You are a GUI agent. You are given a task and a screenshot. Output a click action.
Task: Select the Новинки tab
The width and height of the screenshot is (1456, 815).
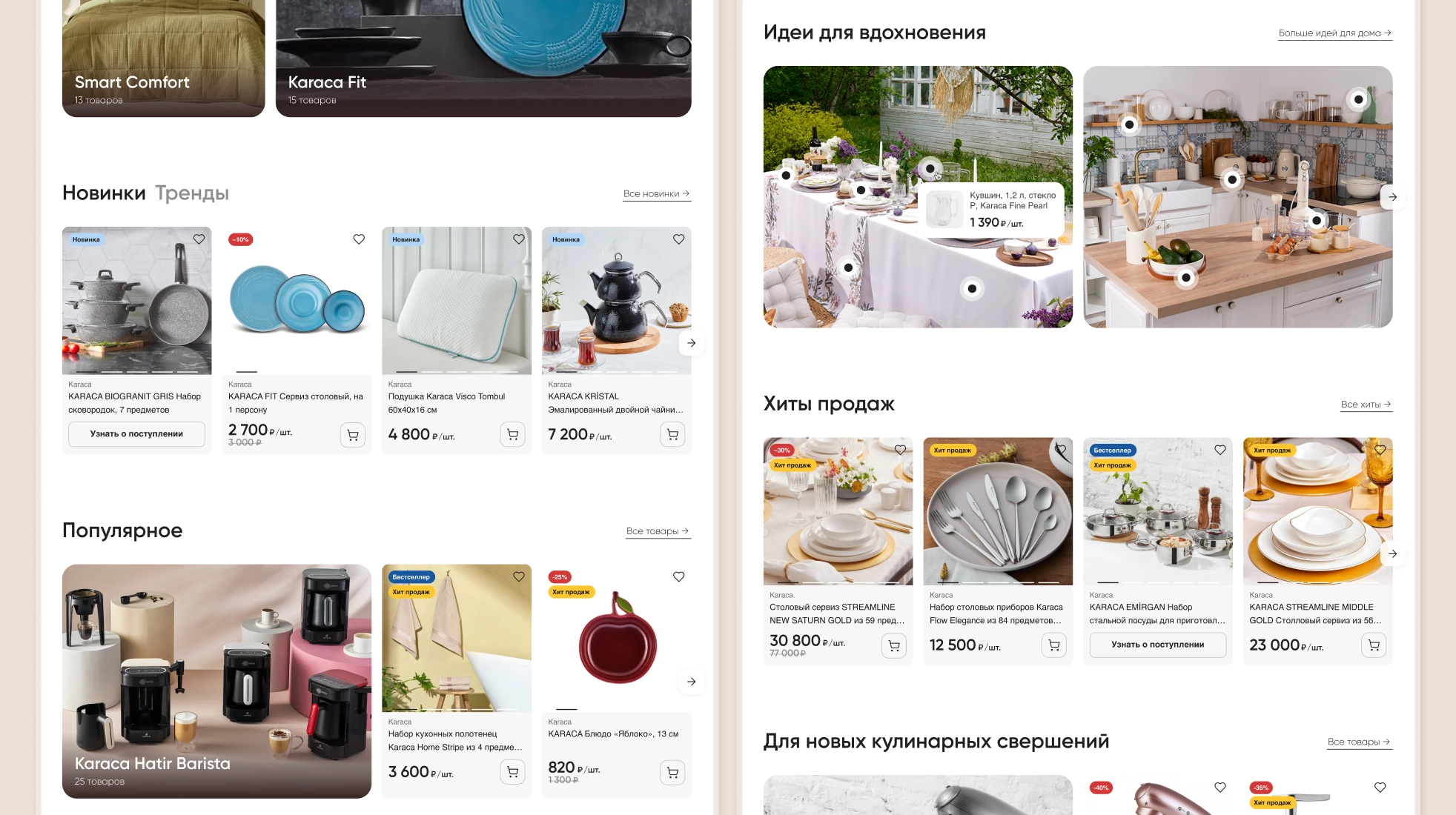(104, 193)
